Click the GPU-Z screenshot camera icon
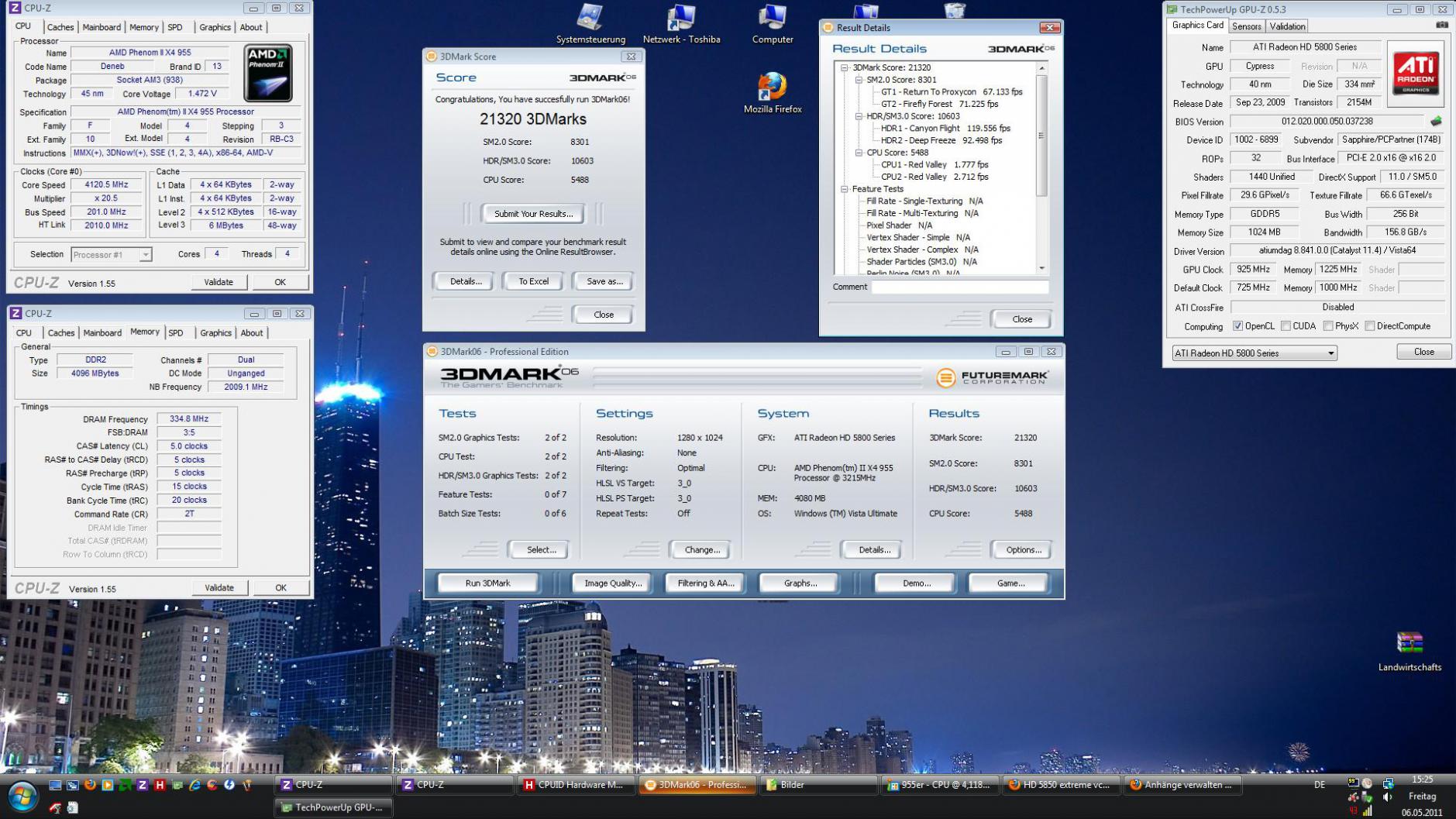Screen dimensions: 1456x819 click(x=1441, y=25)
